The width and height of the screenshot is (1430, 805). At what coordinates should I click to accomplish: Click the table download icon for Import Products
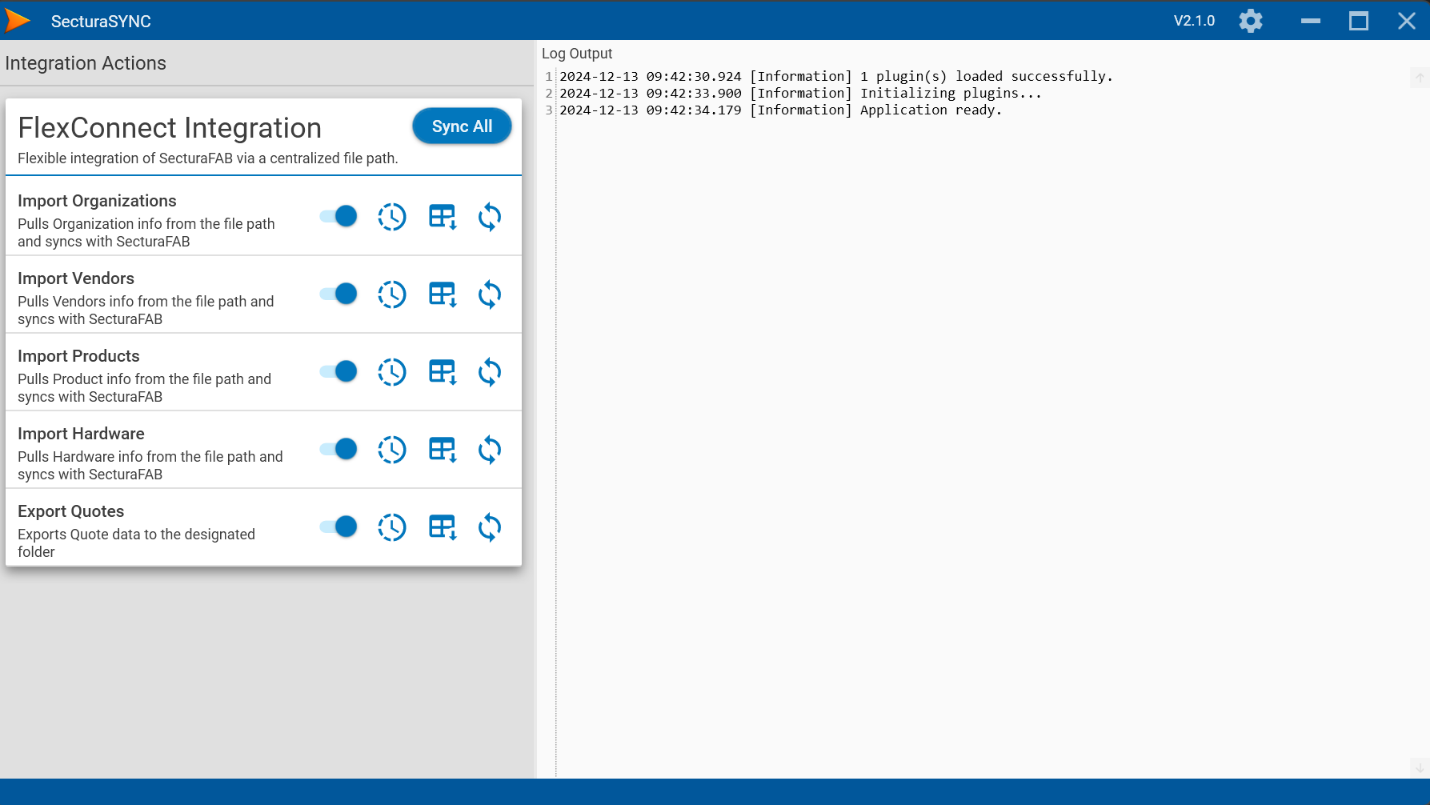click(x=442, y=372)
